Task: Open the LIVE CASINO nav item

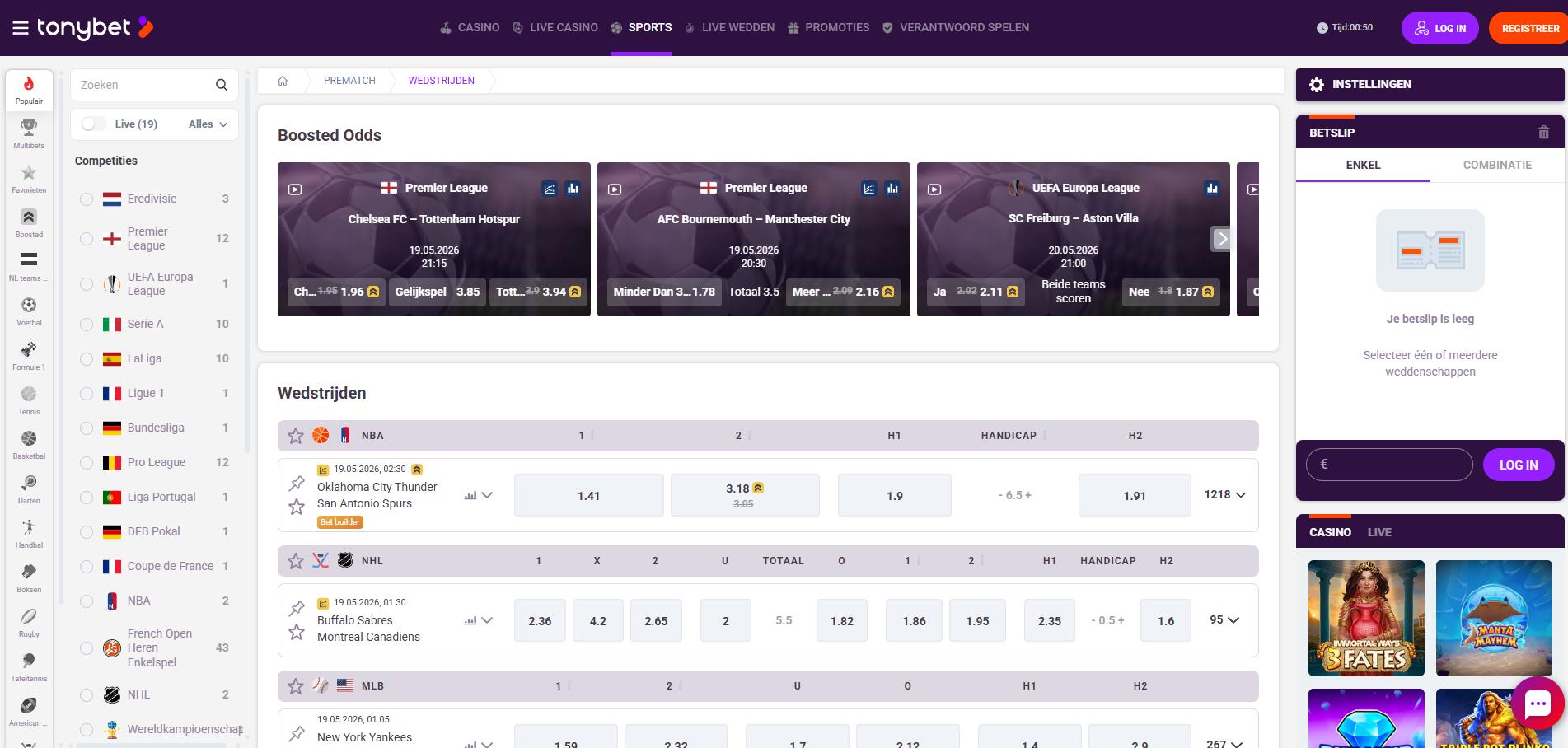Action: point(555,28)
